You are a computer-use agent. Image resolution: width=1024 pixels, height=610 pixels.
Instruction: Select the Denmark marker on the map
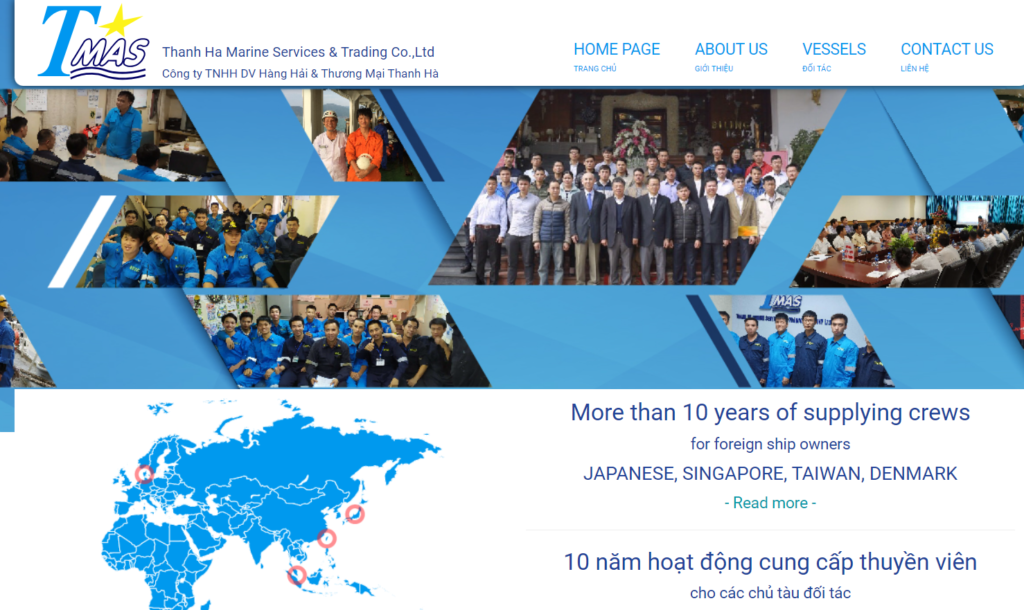point(144,474)
